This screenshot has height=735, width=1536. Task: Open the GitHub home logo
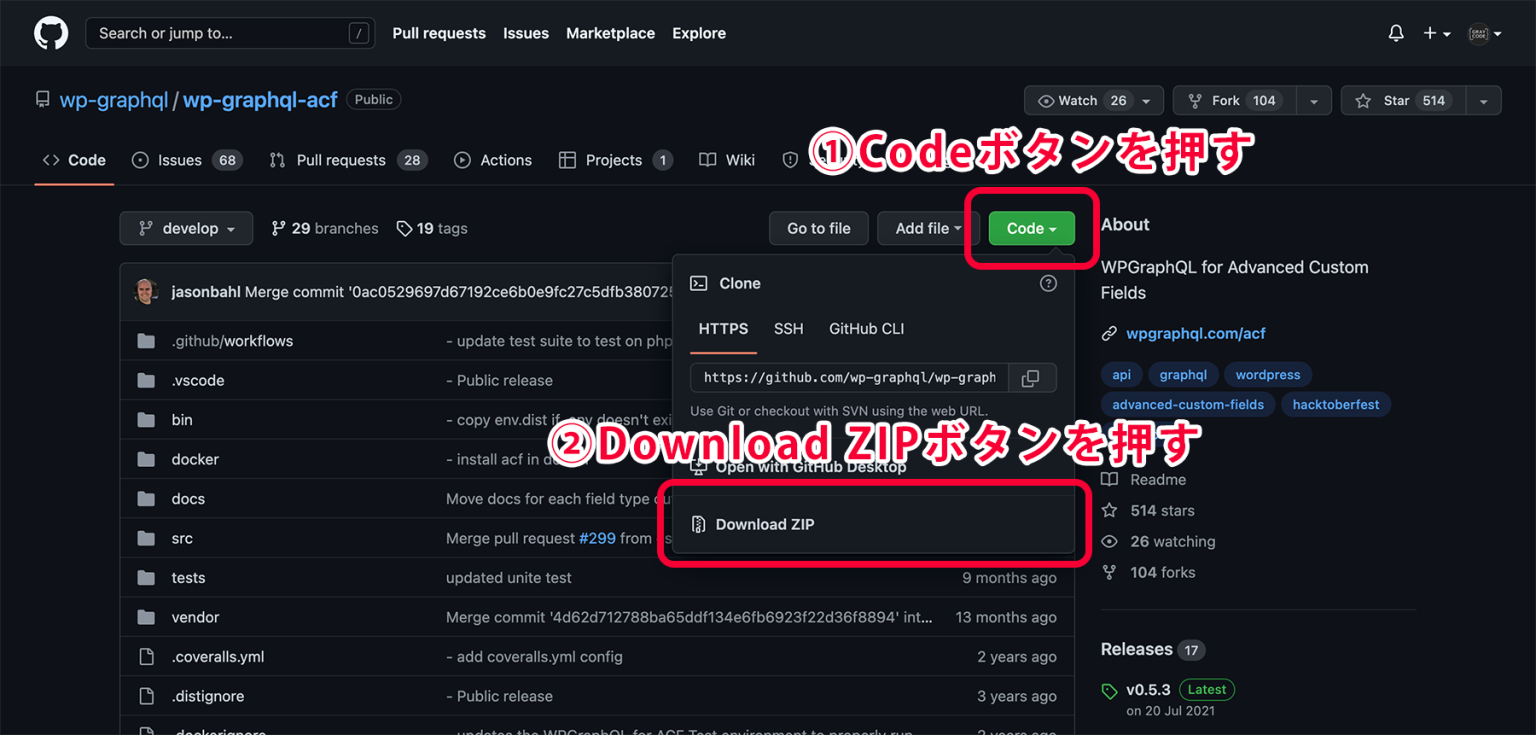(x=51, y=33)
